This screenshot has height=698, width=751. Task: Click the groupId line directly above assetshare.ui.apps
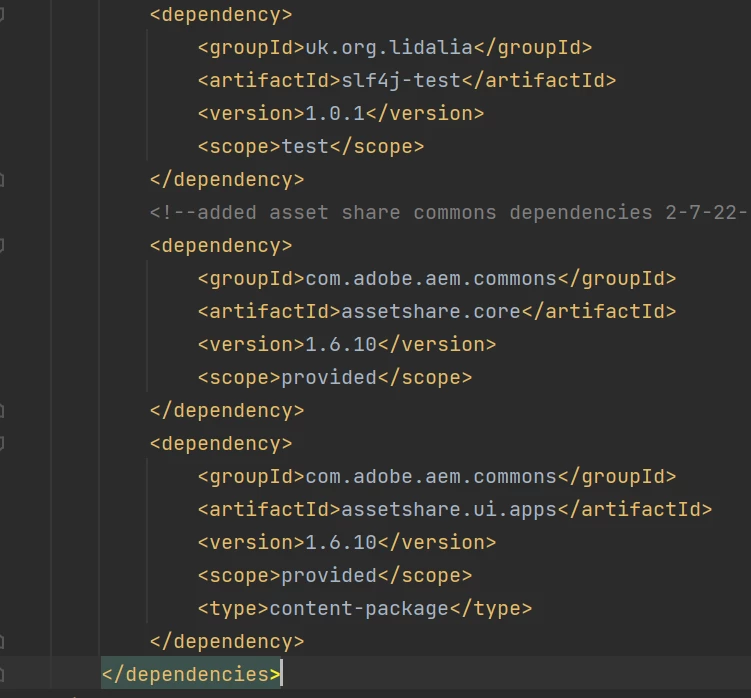pyautogui.click(x=437, y=477)
